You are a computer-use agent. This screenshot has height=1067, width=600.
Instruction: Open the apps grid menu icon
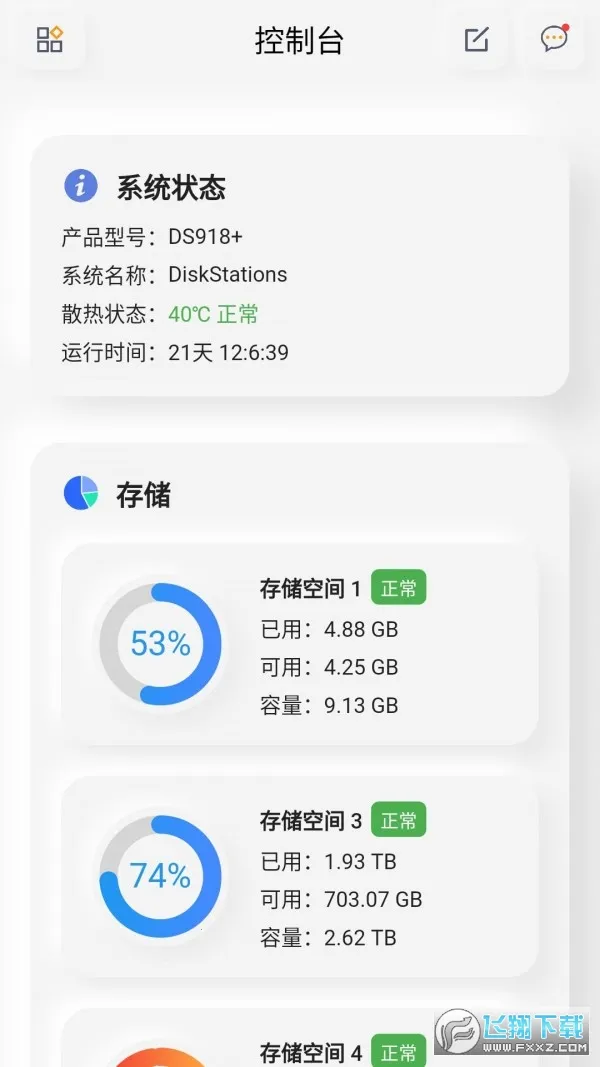[x=49, y=40]
